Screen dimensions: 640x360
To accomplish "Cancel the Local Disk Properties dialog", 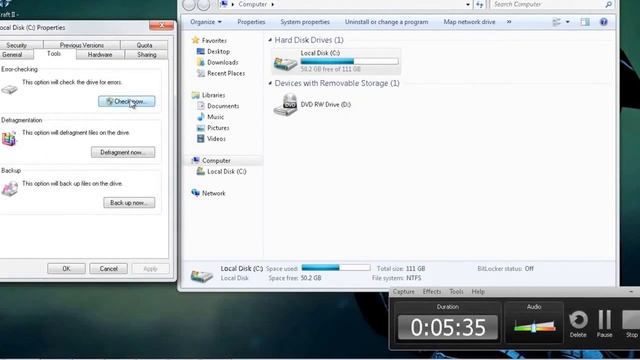I will (x=109, y=269).
